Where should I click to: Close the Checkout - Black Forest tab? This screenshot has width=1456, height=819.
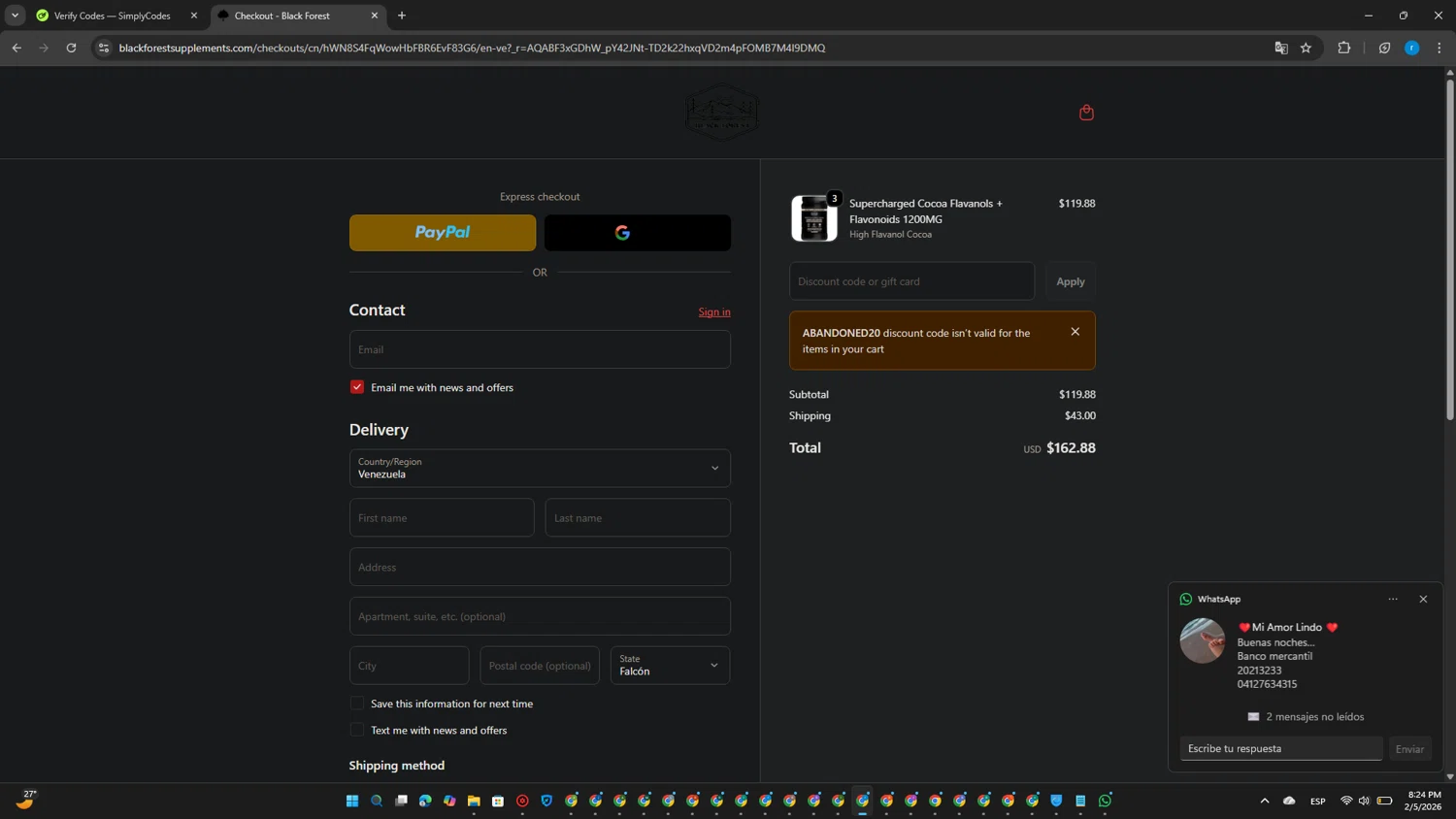click(375, 16)
